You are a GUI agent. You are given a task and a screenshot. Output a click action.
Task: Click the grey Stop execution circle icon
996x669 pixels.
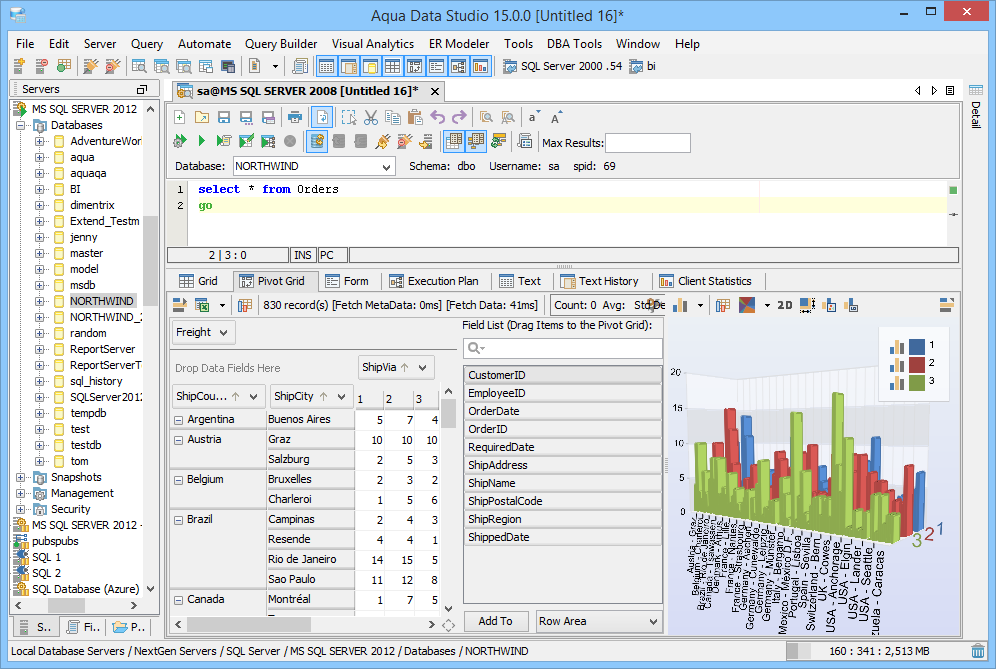290,141
